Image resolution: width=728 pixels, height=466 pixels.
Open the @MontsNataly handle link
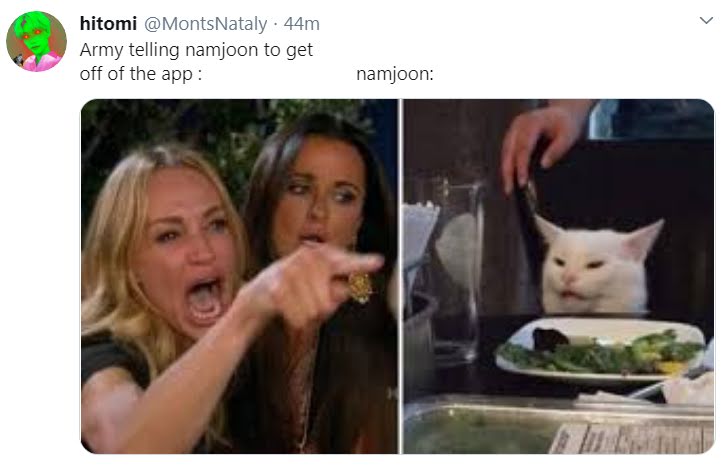[x=206, y=24]
